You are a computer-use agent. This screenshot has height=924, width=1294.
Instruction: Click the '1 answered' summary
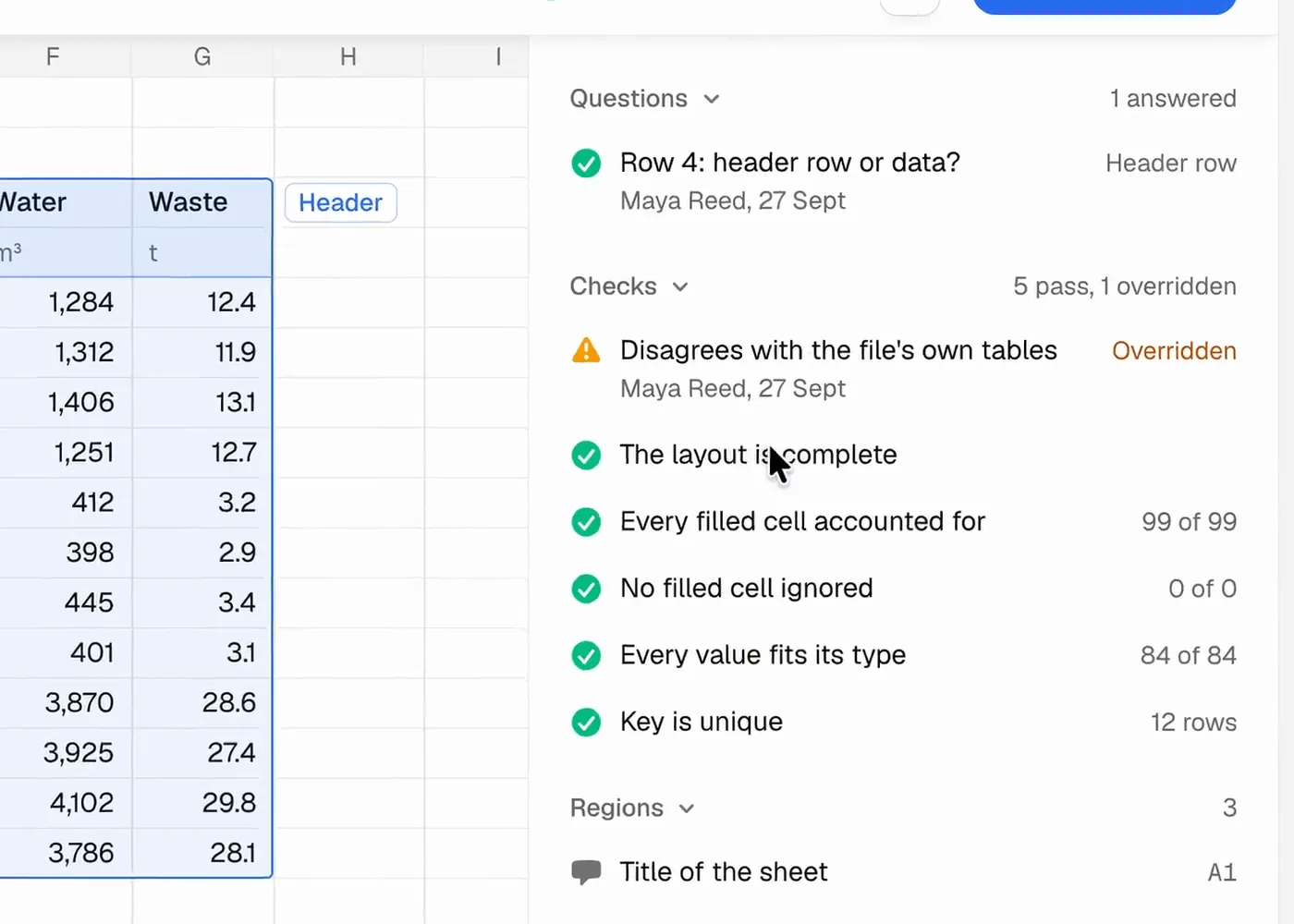point(1173,99)
